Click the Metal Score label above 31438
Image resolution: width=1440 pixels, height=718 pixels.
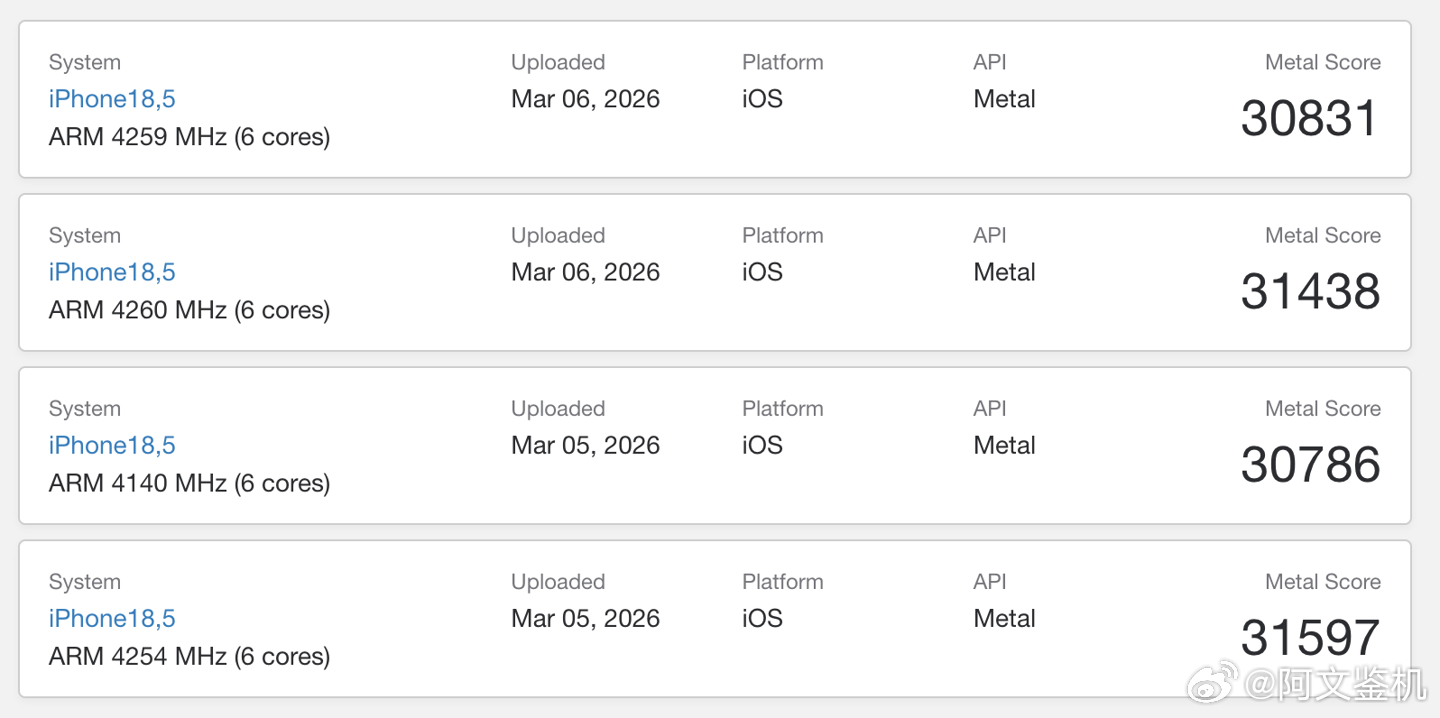pyautogui.click(x=1322, y=235)
